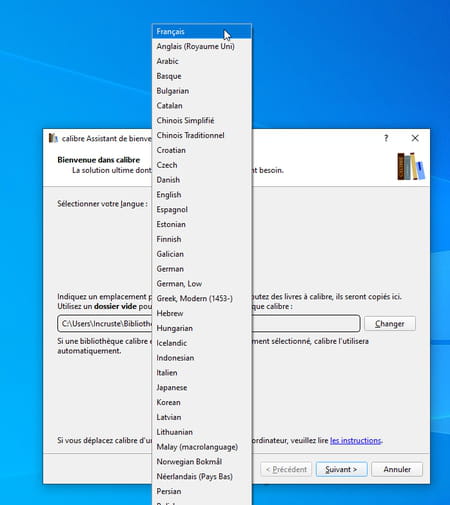
Task: Pick Espagnol from the list
Action: click(202, 209)
